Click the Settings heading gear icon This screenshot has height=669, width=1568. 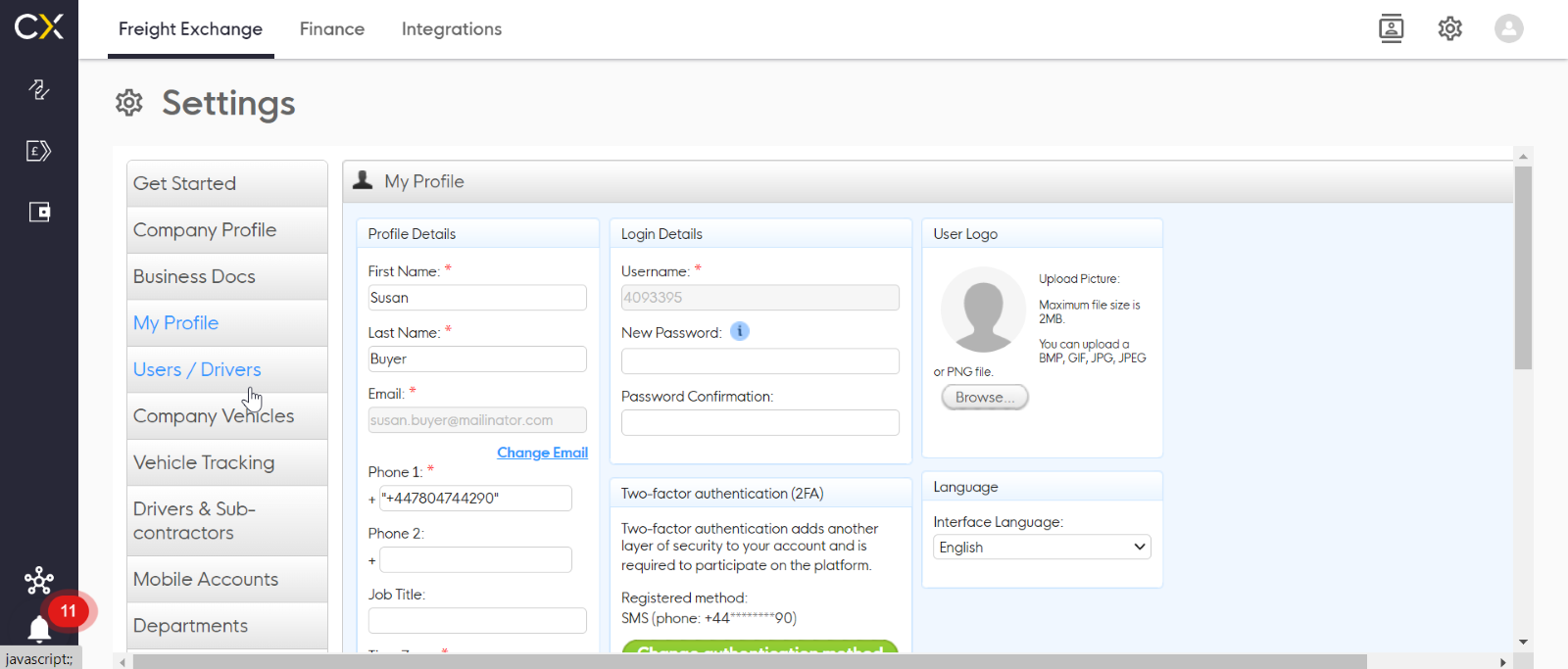[x=129, y=103]
